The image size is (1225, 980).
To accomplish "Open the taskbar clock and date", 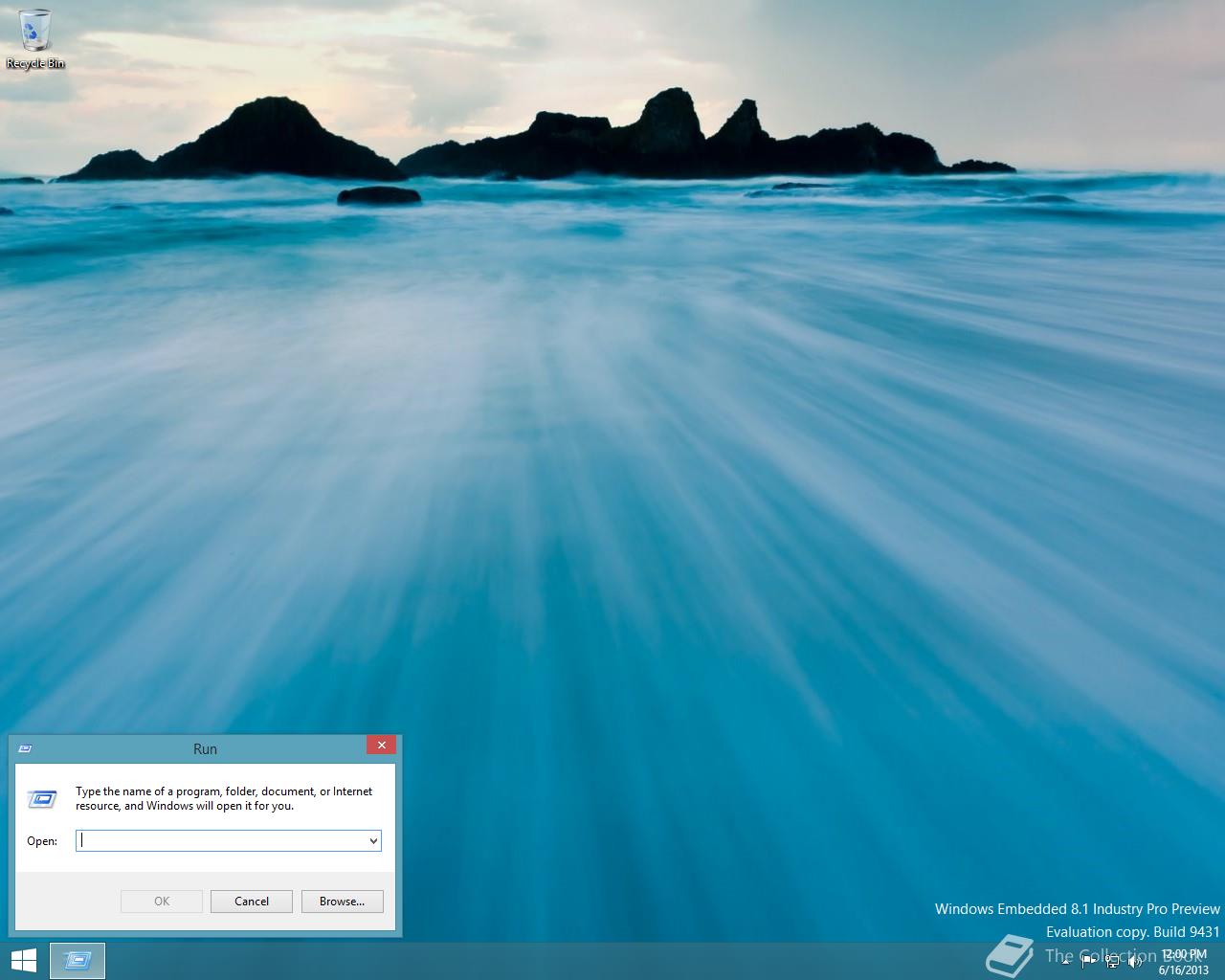I will [1184, 962].
